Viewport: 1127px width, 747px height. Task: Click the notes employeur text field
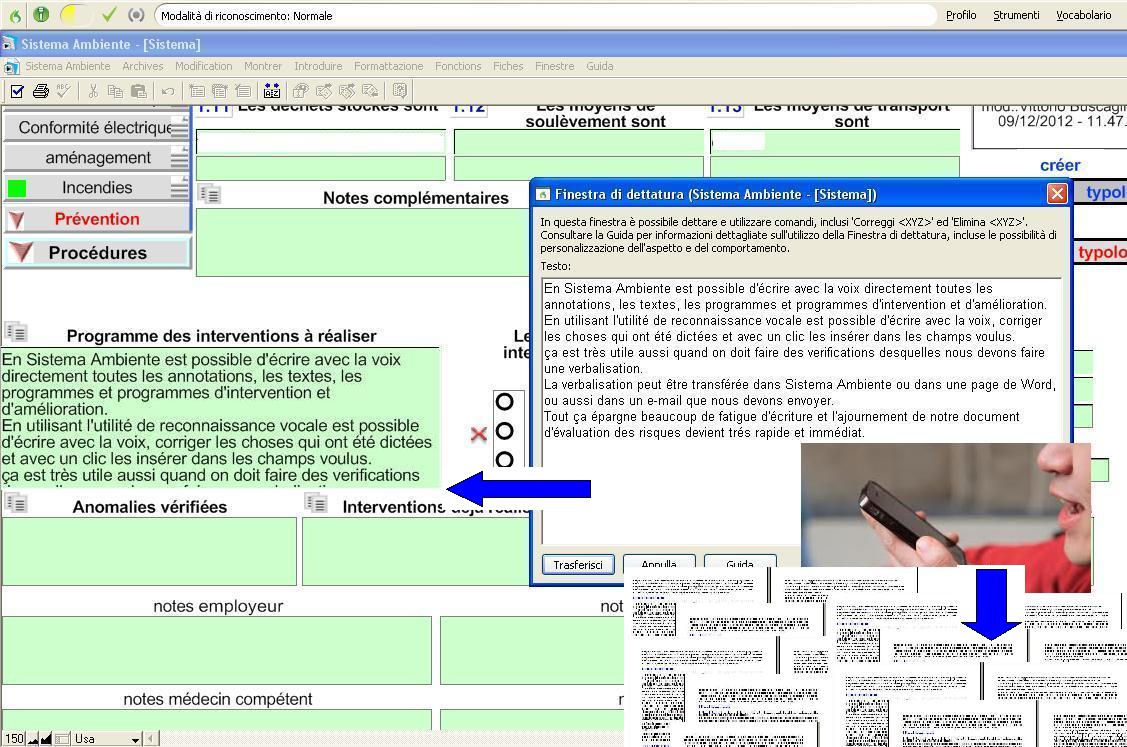pyautogui.click(x=217, y=650)
